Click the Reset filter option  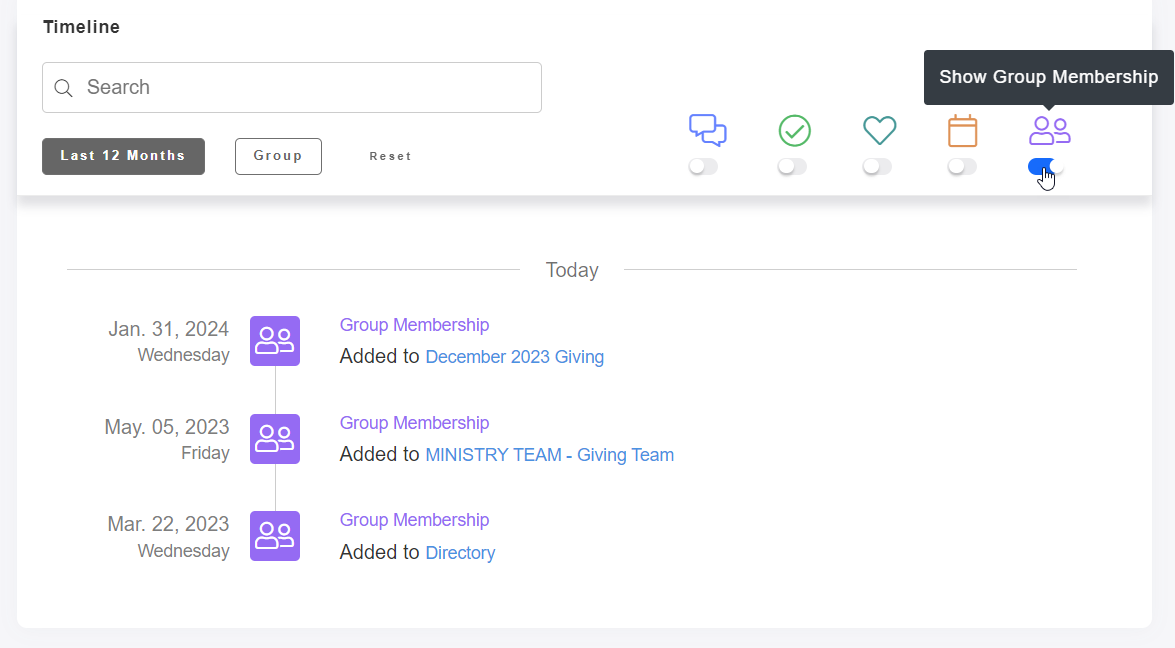(x=390, y=156)
